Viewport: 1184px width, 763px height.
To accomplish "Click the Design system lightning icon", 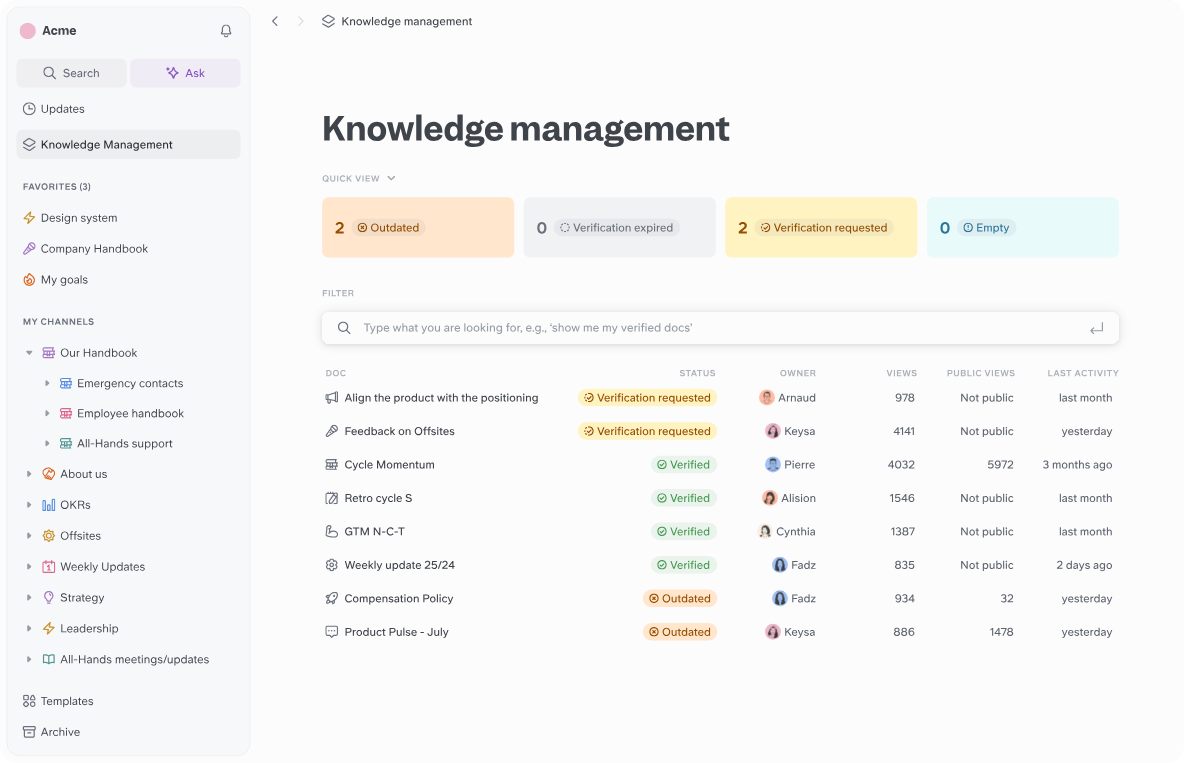I will [x=29, y=218].
